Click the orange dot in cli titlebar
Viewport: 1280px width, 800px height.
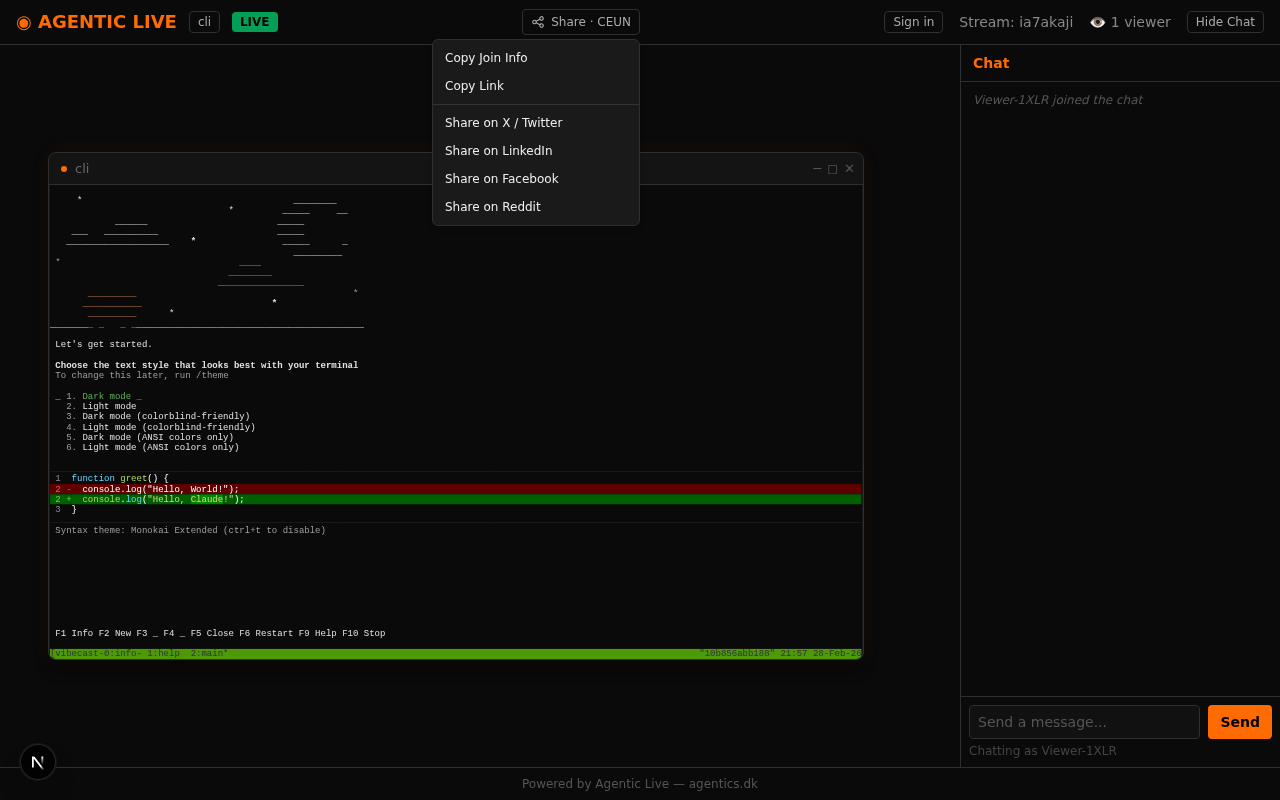click(64, 169)
